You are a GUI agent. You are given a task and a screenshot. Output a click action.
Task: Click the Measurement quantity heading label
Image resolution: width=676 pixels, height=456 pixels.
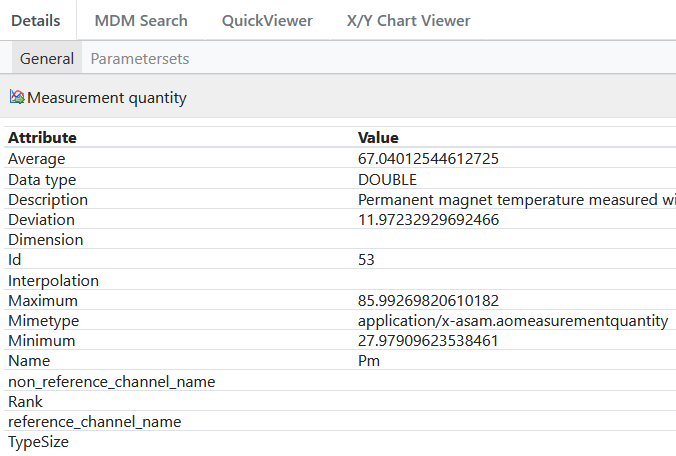106,98
